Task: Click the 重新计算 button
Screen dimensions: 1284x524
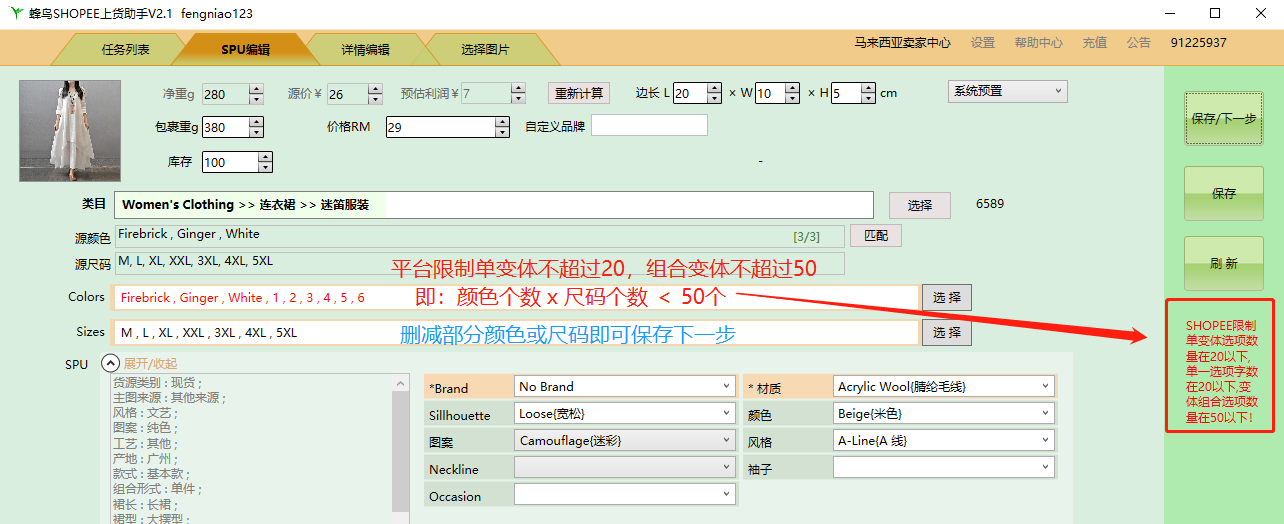Action: [579, 93]
